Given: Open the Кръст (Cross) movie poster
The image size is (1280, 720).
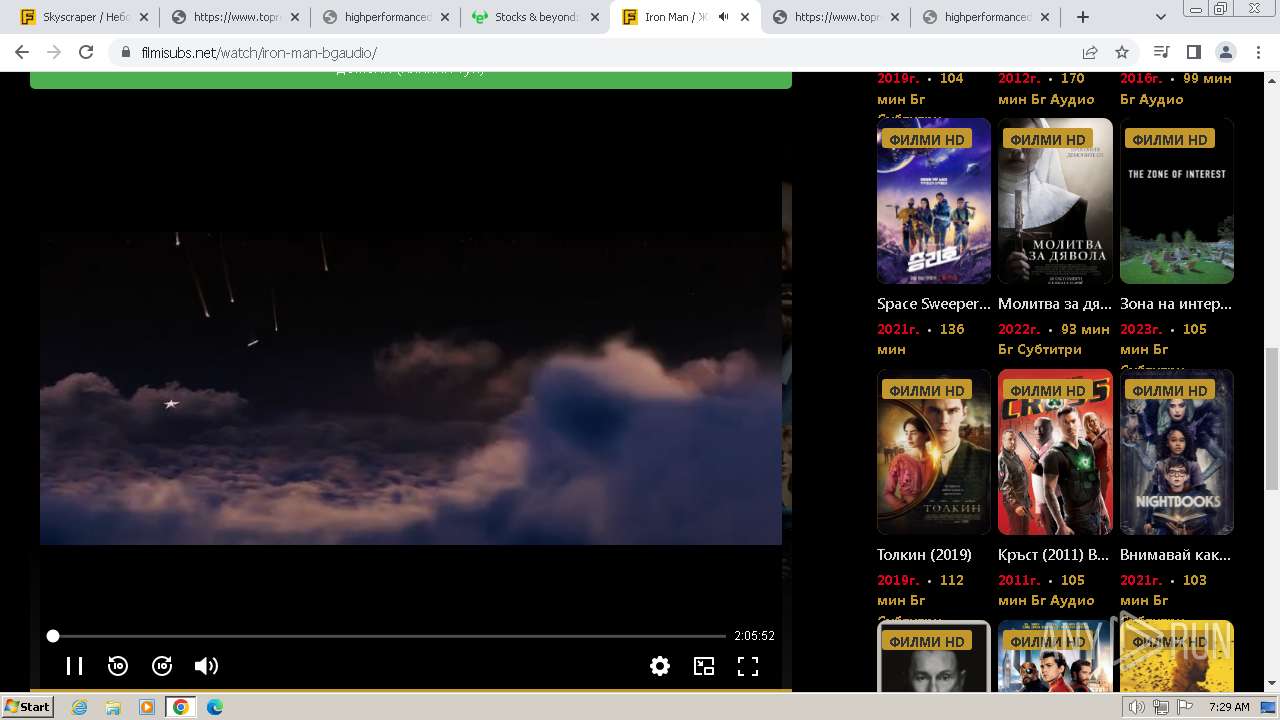Looking at the screenshot, I should tap(1055, 452).
